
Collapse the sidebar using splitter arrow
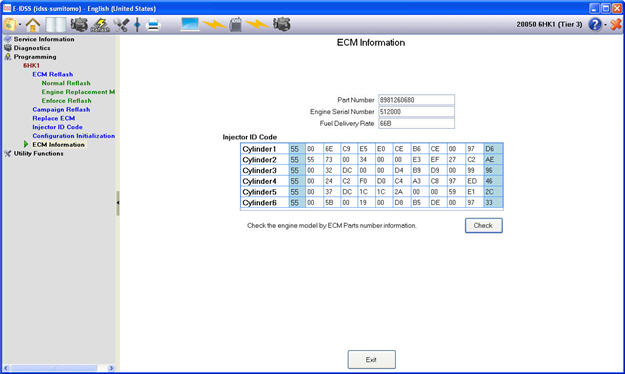point(118,203)
